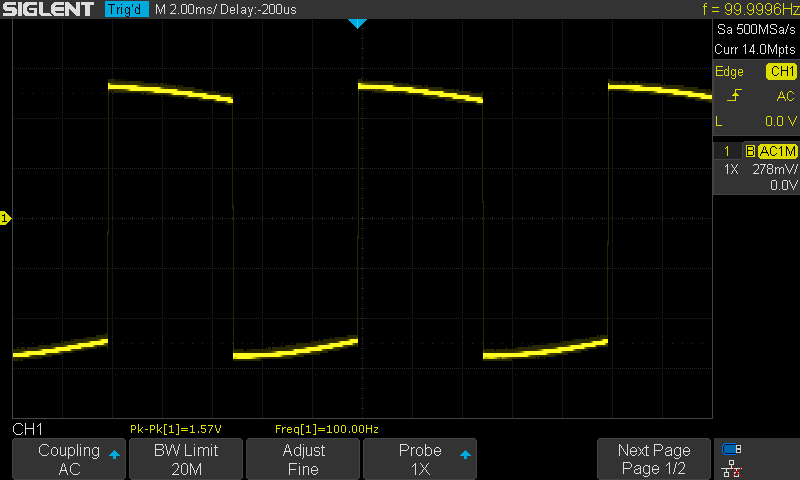
Task: Click the Pk-Pk[1]=1.57V measurement
Action: 176,429
